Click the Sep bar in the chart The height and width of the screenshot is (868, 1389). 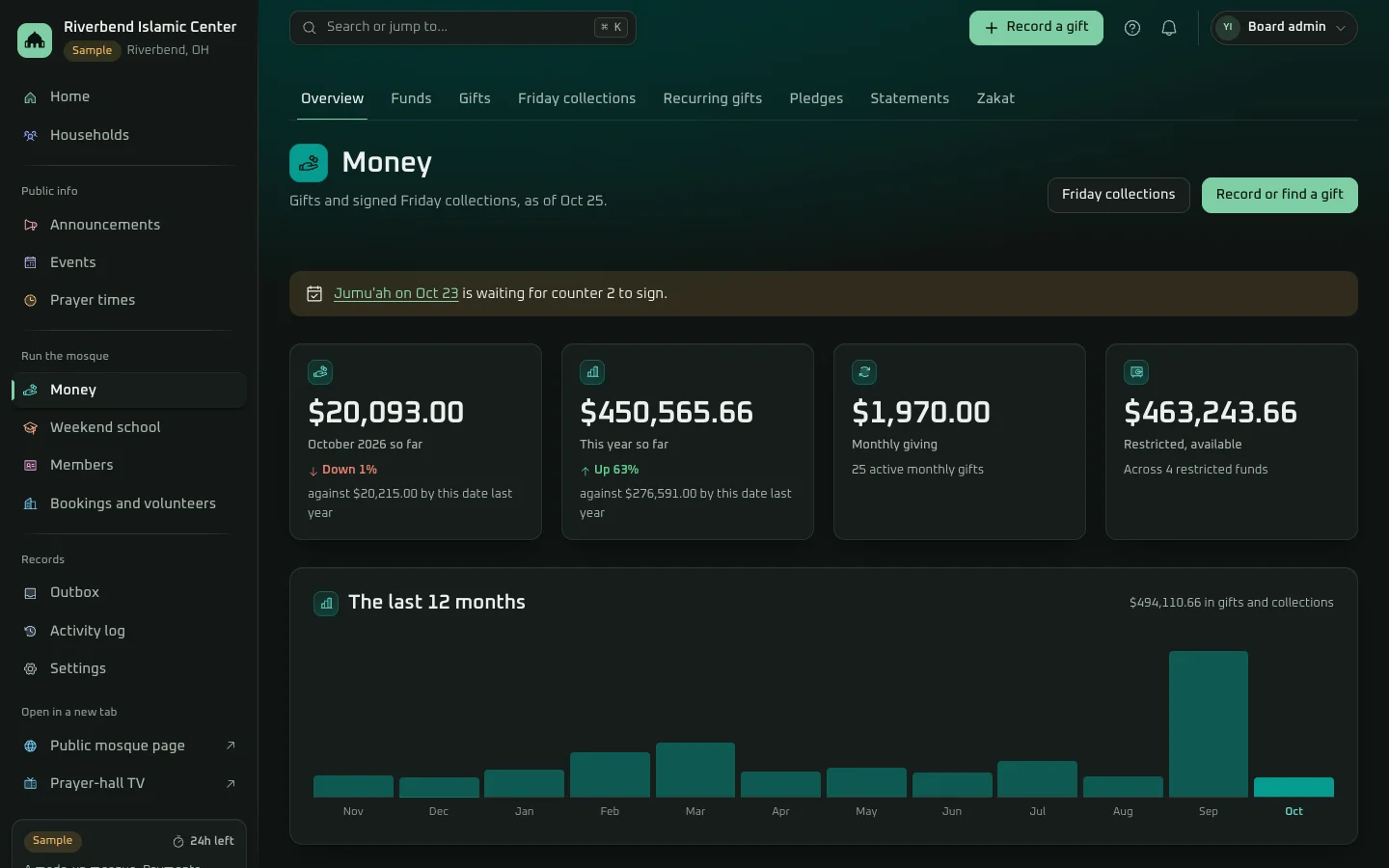1209,724
